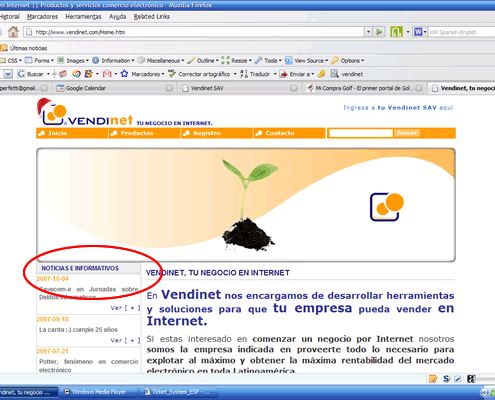This screenshot has width=495, height=400.
Task: Click the Inicio navigation button
Action: 72,133
